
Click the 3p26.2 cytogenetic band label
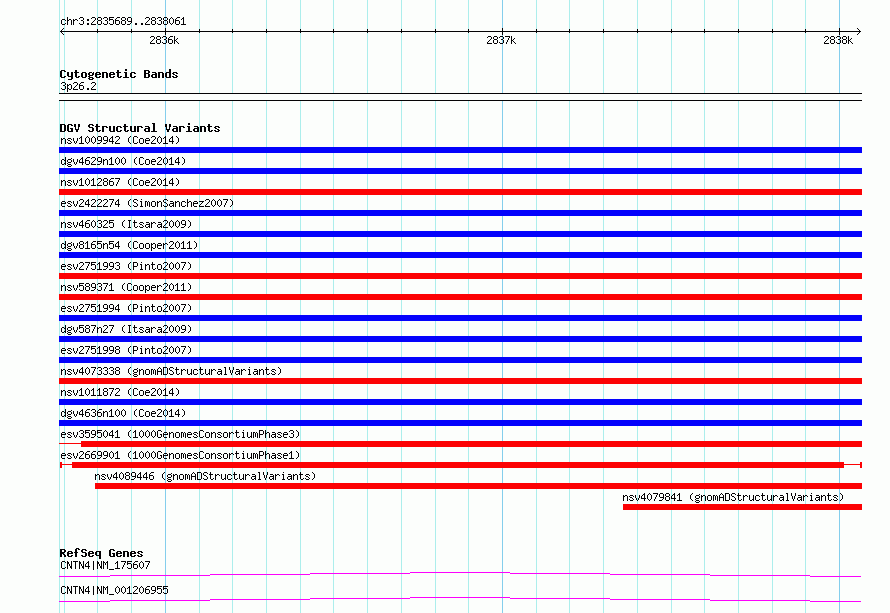coord(78,86)
